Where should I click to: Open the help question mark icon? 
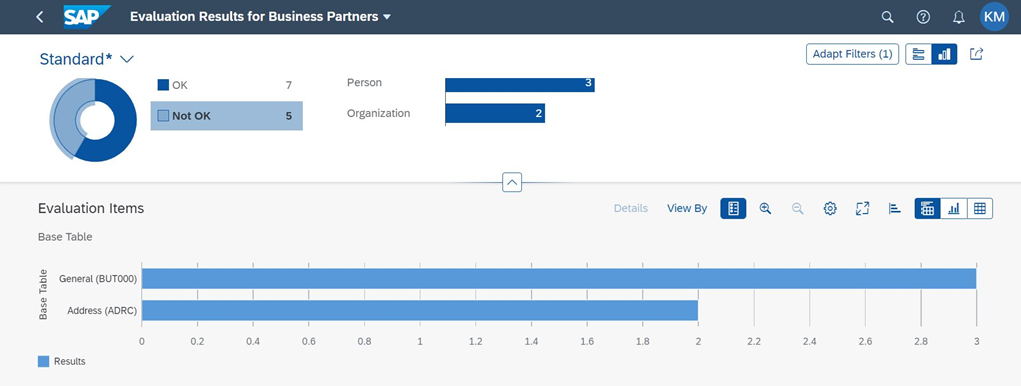click(x=923, y=17)
